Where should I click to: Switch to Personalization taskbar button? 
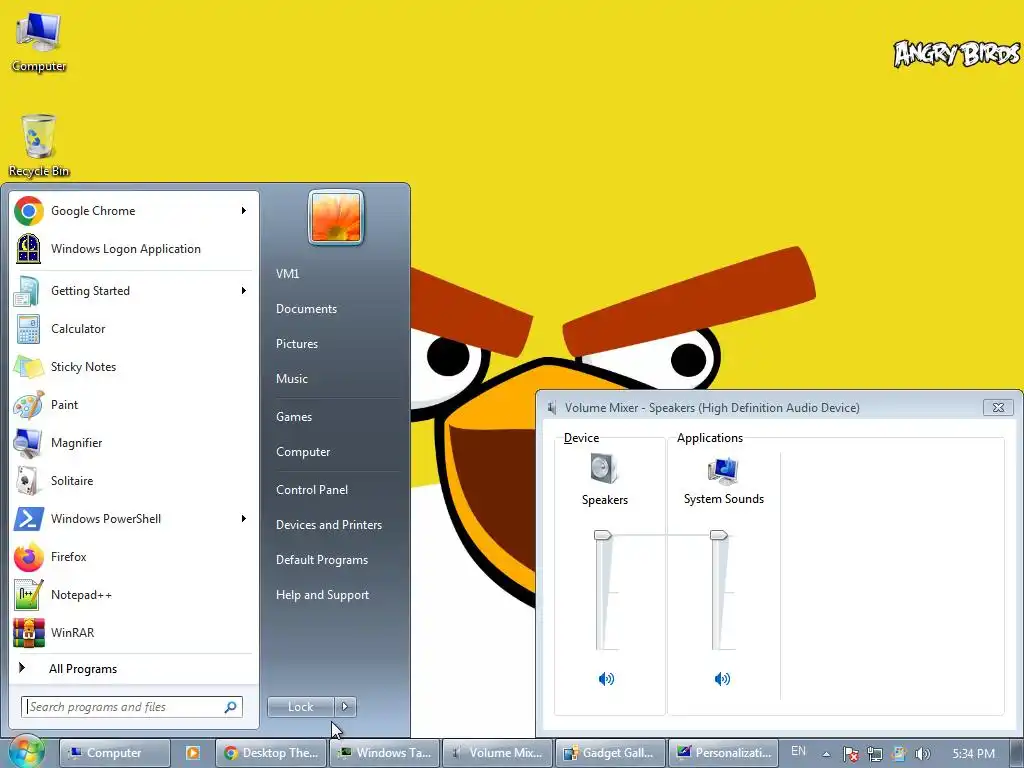tap(724, 753)
